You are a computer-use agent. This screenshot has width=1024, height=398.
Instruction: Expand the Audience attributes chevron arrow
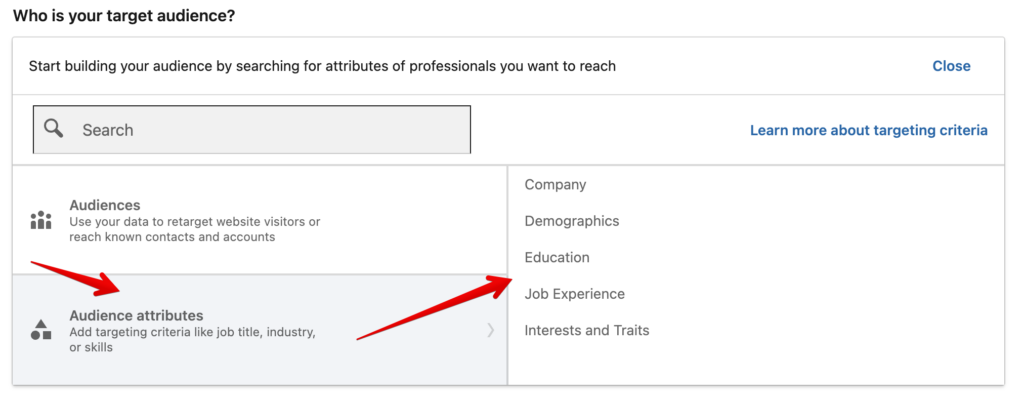(490, 330)
